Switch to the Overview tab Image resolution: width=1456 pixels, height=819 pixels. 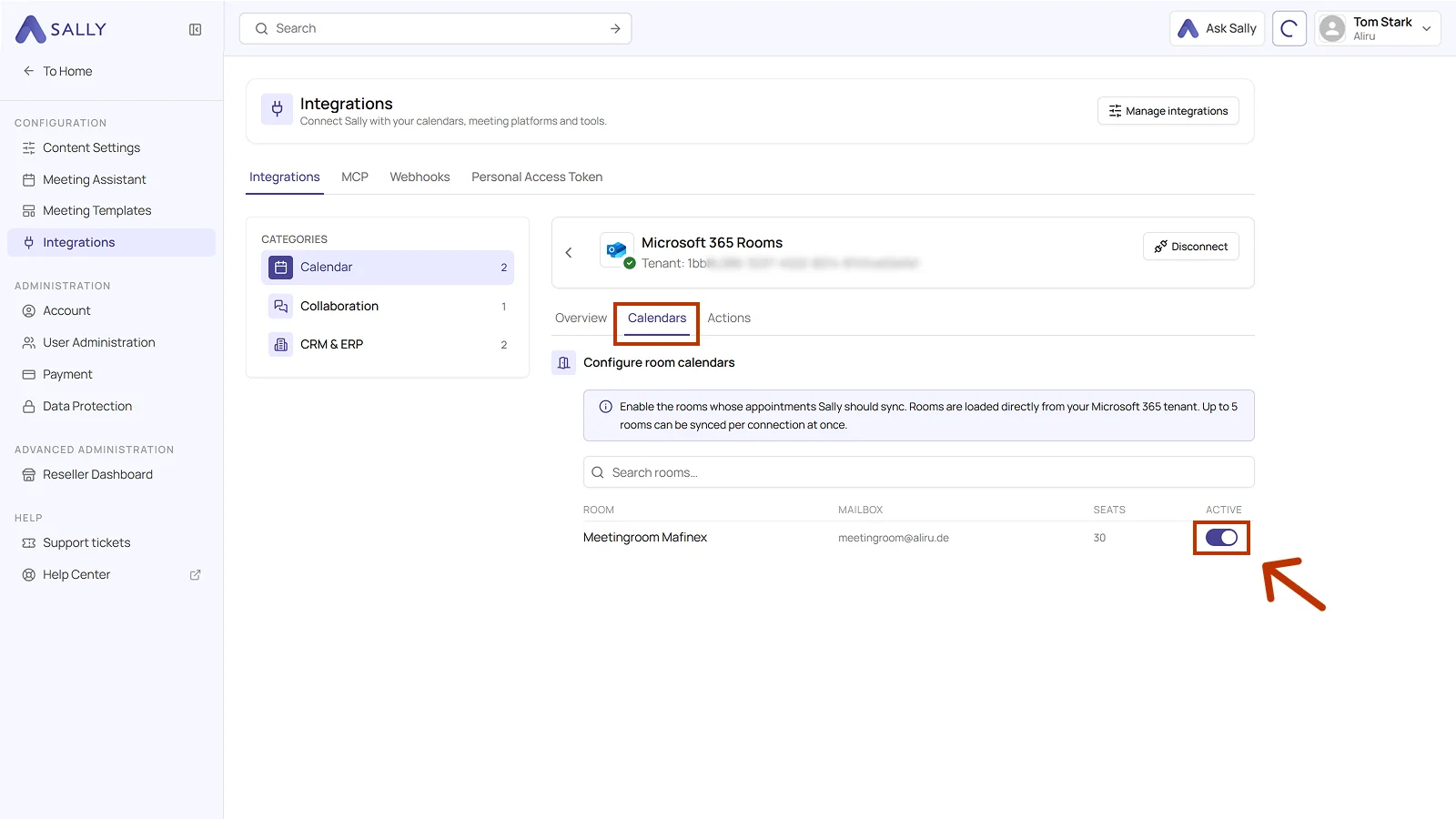click(x=581, y=318)
